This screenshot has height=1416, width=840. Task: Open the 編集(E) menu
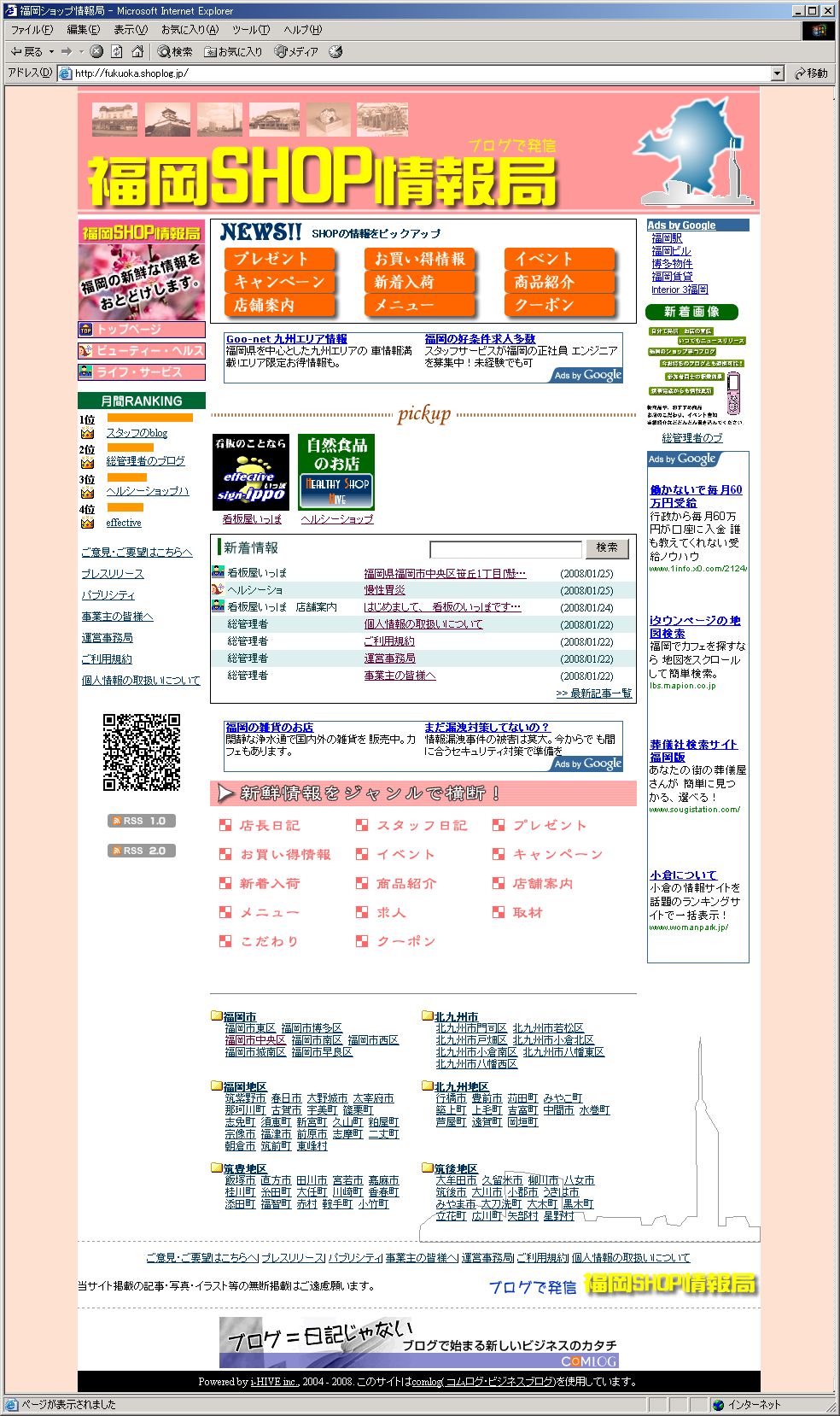pyautogui.click(x=83, y=30)
